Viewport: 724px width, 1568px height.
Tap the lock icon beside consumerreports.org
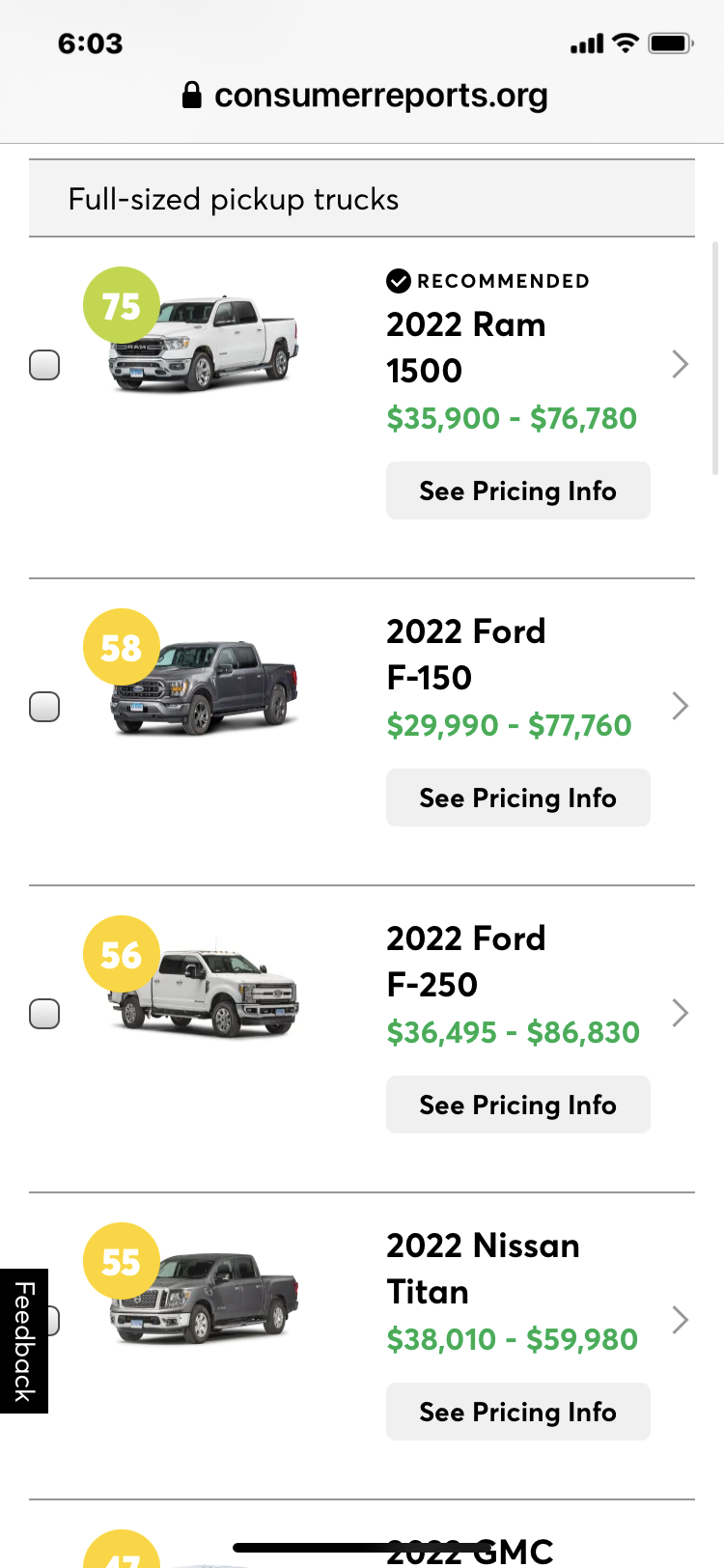191,95
